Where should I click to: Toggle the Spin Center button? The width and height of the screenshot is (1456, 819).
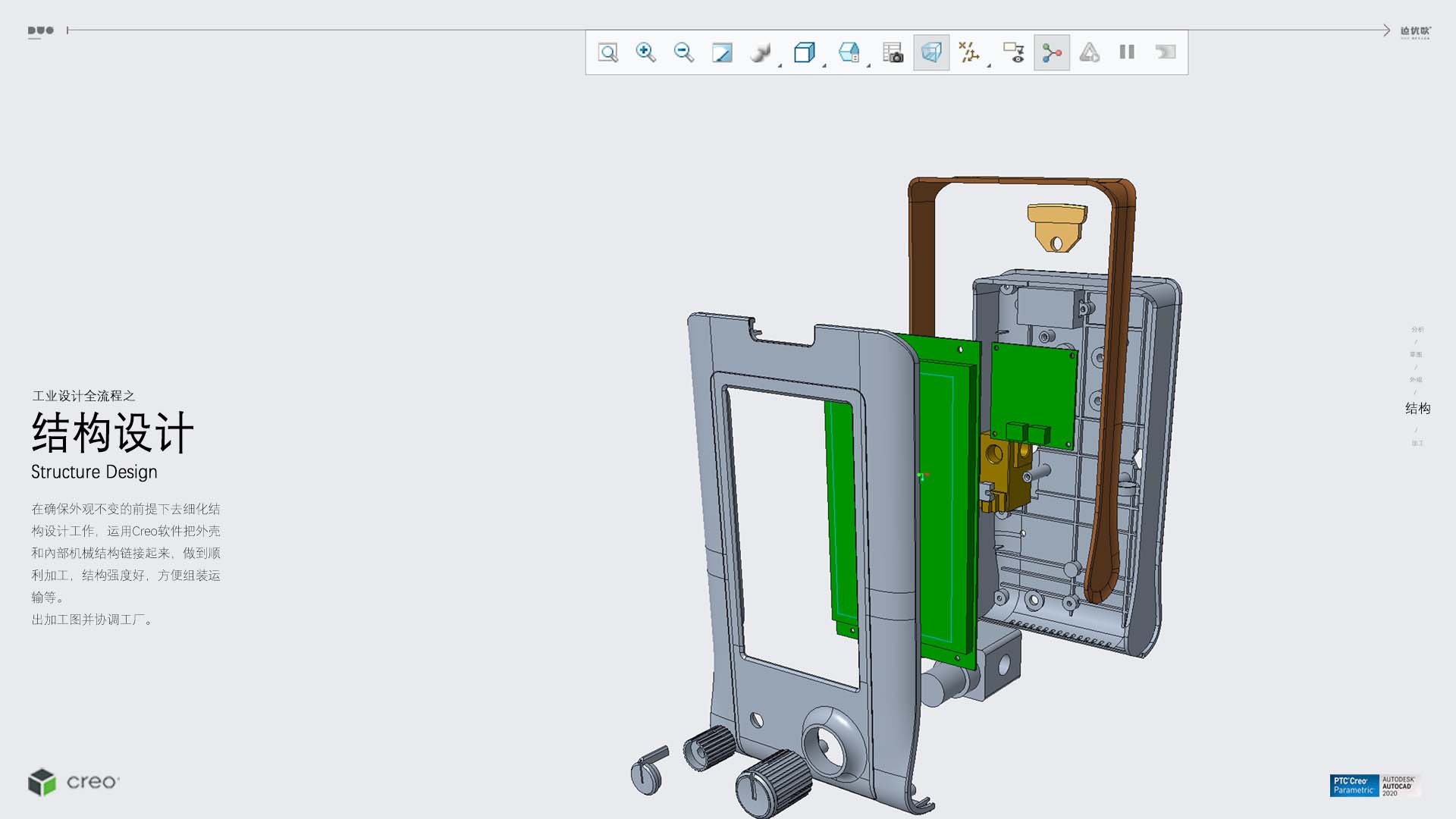[1052, 52]
